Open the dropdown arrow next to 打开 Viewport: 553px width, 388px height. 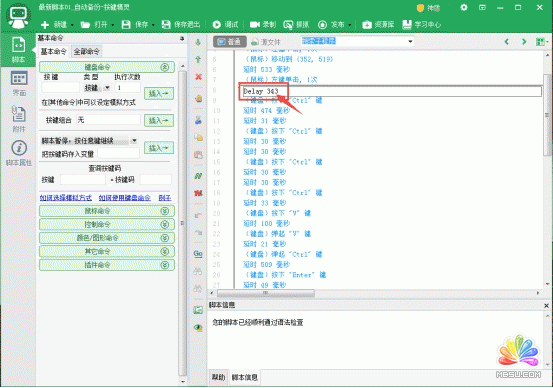tap(113, 25)
